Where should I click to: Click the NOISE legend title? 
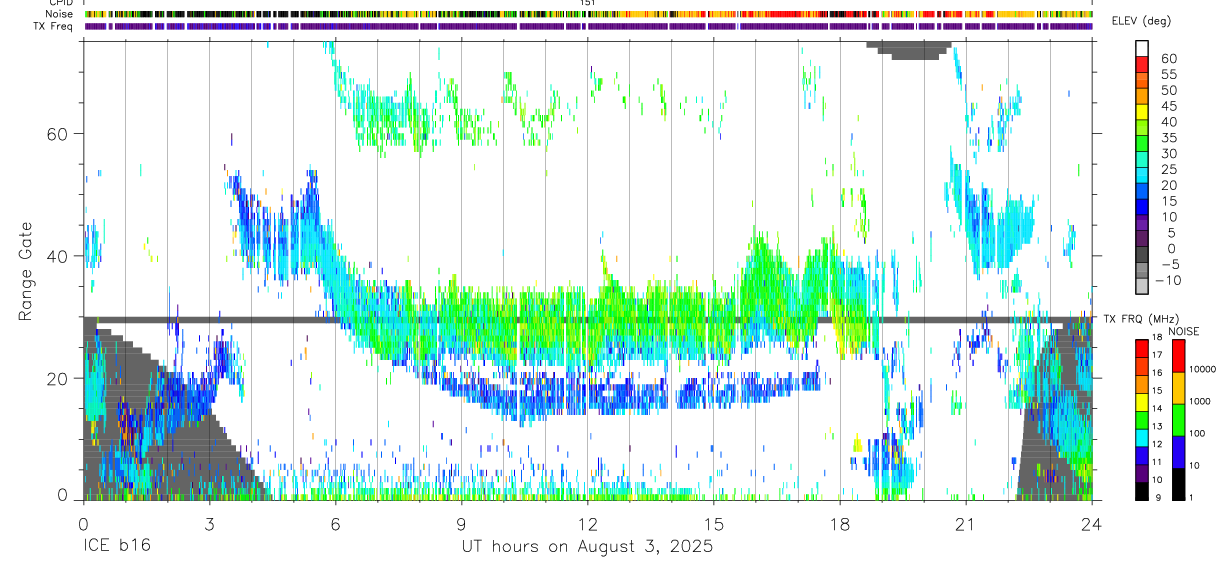tap(1186, 331)
